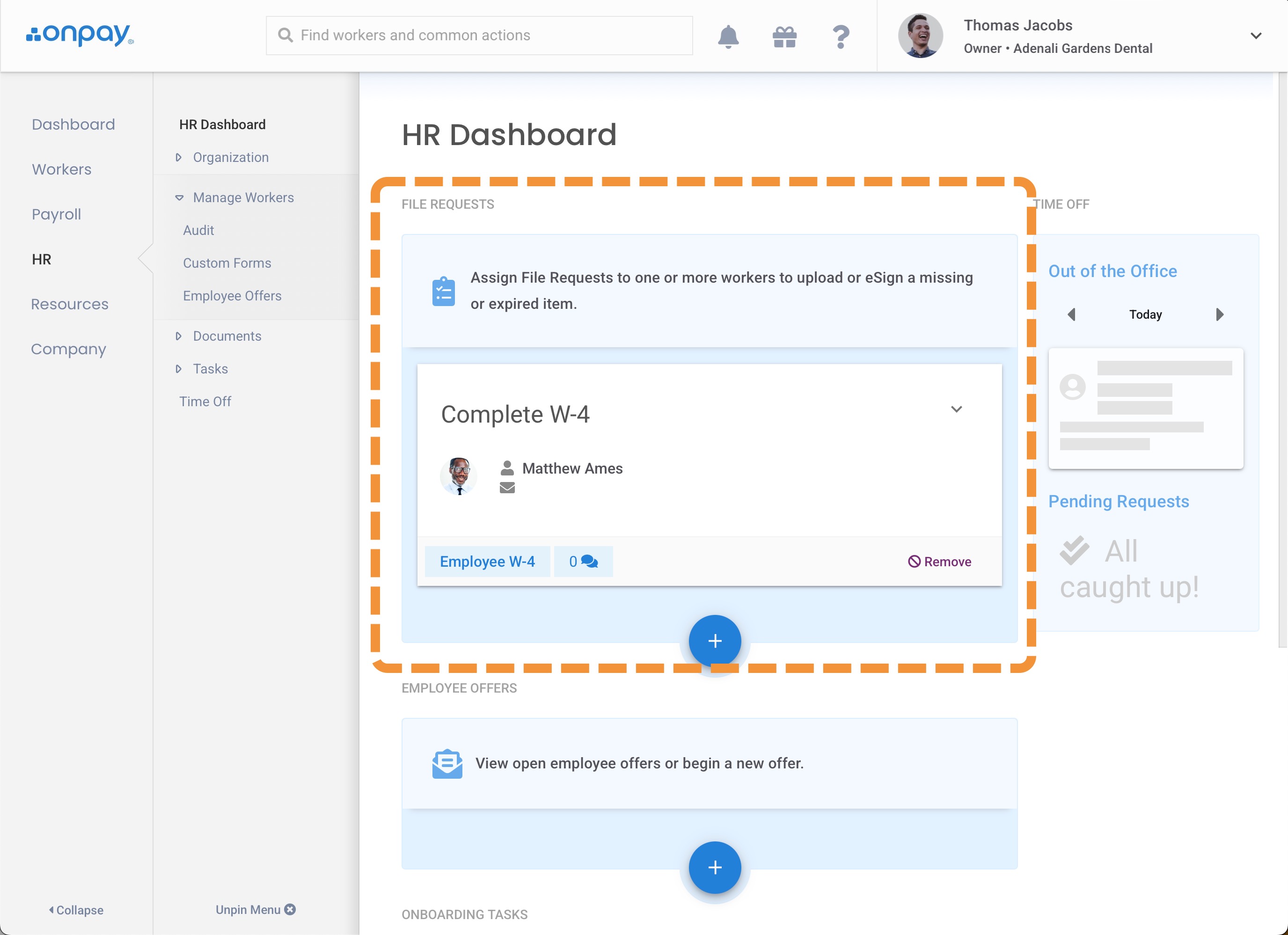Open the Employee W-4 link
Screen dimensions: 1288x935
coord(487,562)
